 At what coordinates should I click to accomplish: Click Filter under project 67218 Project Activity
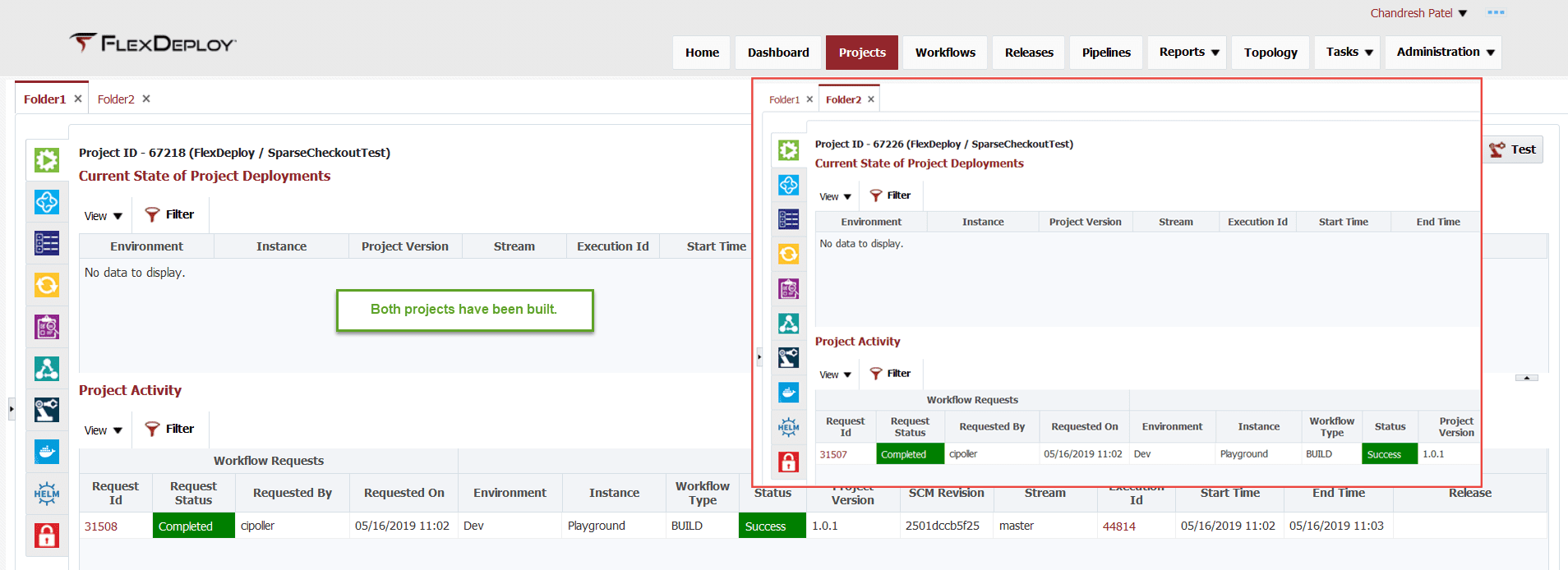click(169, 429)
